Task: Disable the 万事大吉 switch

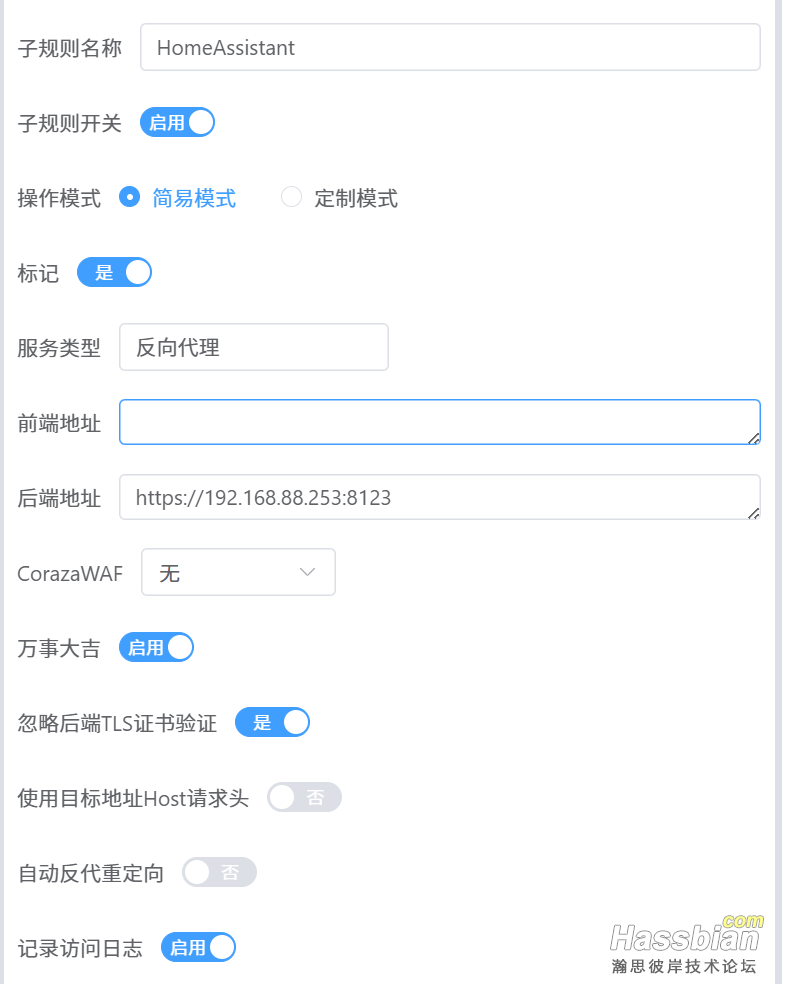Action: point(156,647)
